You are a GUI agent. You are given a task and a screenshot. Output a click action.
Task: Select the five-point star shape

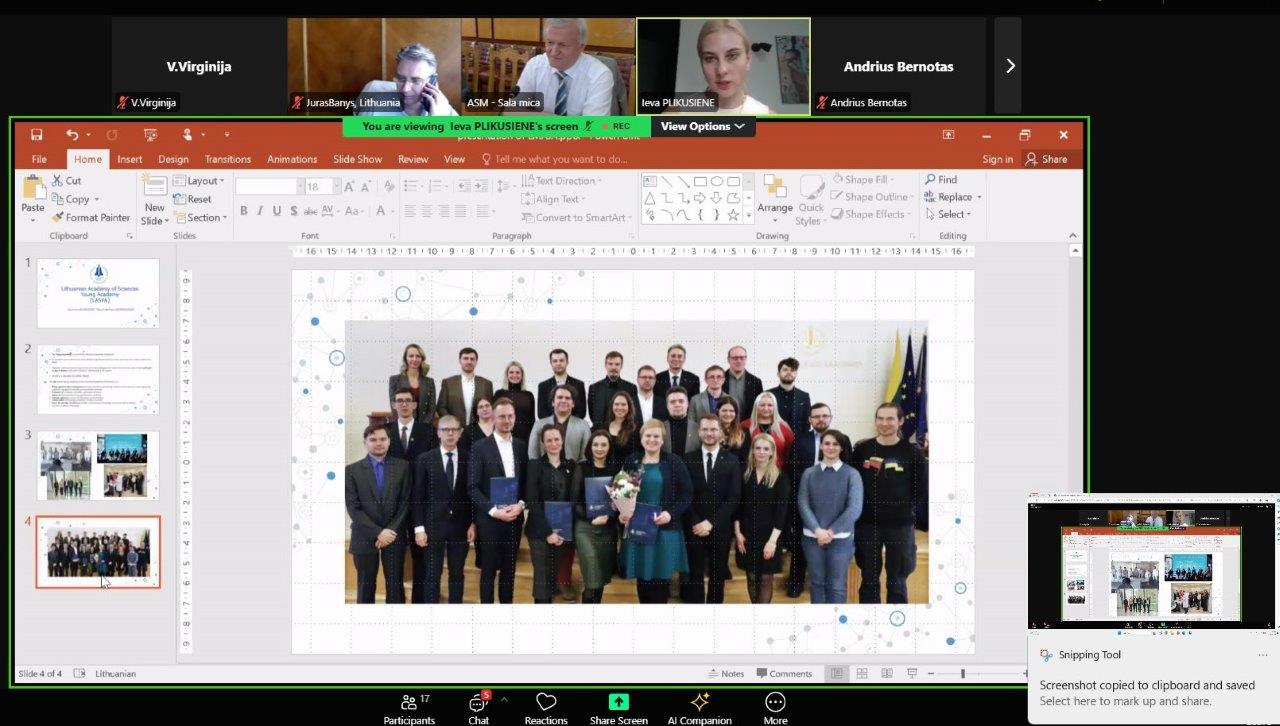coord(733,215)
